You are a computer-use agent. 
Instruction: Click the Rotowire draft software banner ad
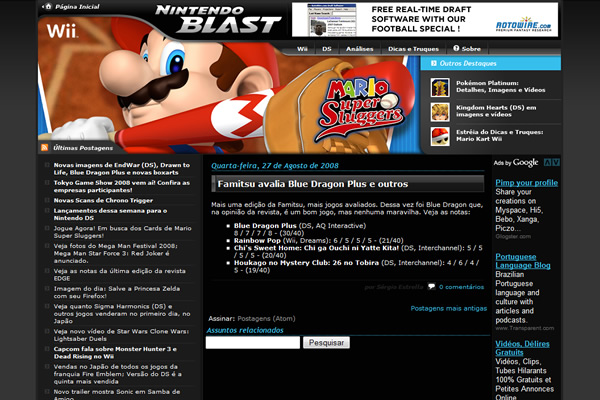[425, 20]
